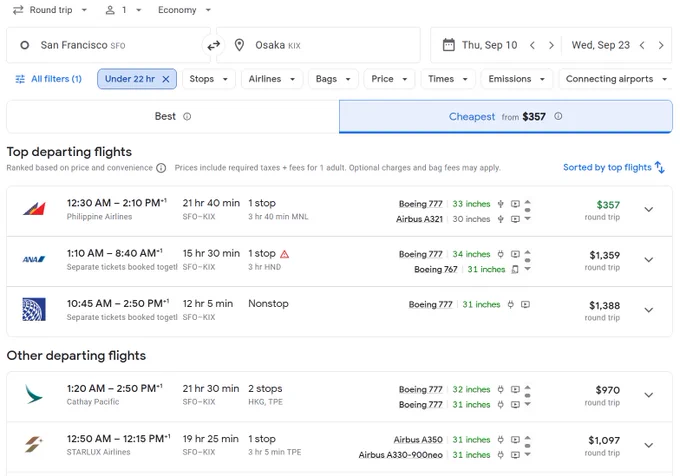Click the STARLUX Airlines logo
Viewport: 680px width, 476px height.
(x=34, y=444)
